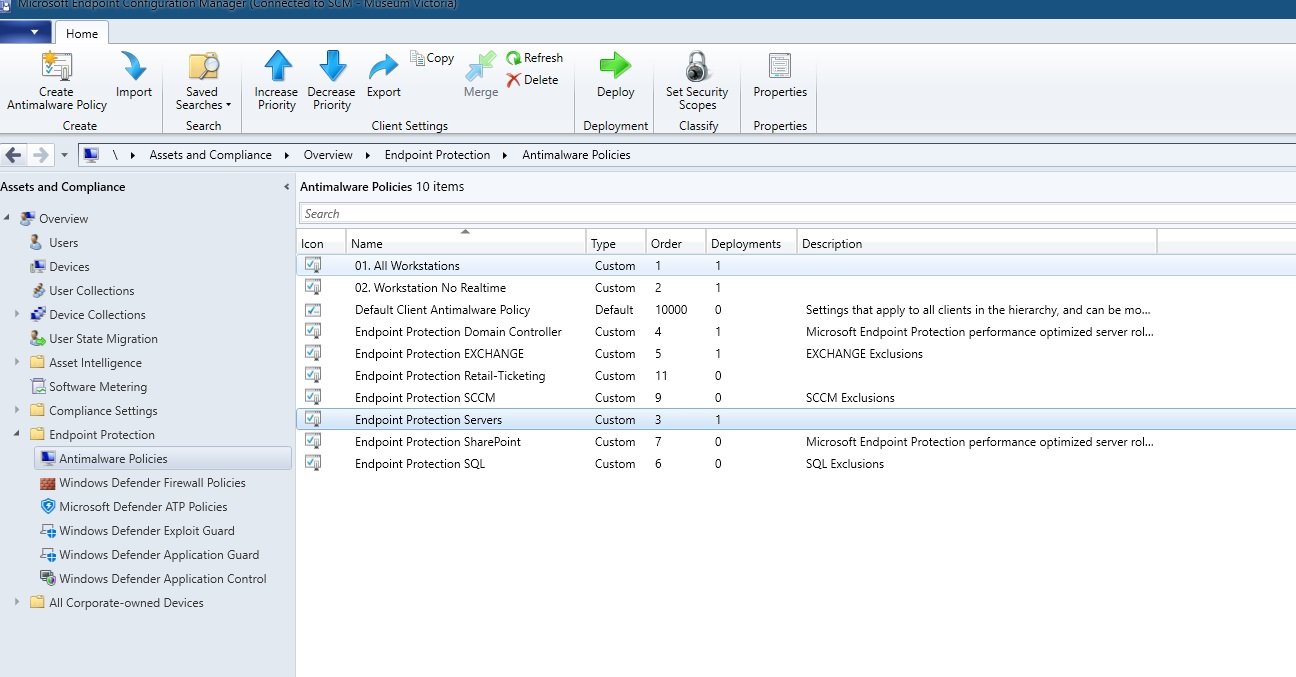This screenshot has height=677, width=1296.
Task: Select Endpoint Protection SCCM policy
Action: tap(796, 398)
